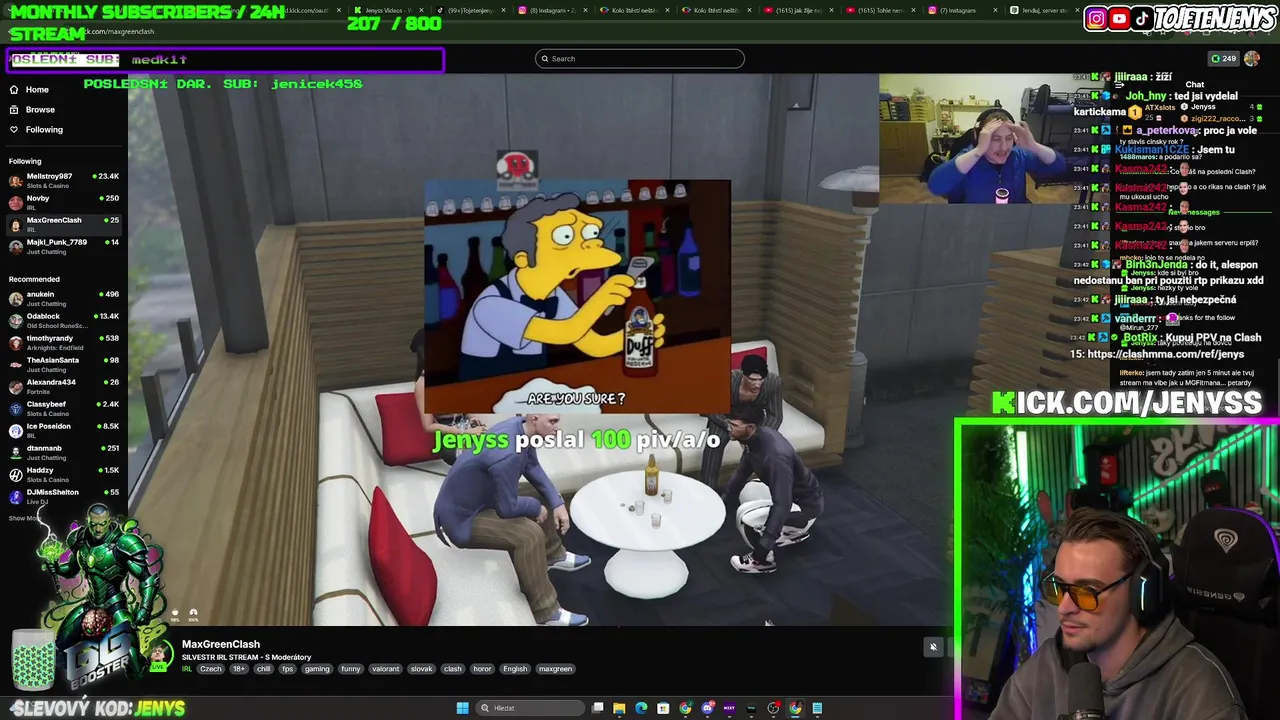Open the user profile avatar menu
Screen dimensions: 1280x720
tap(1252, 59)
